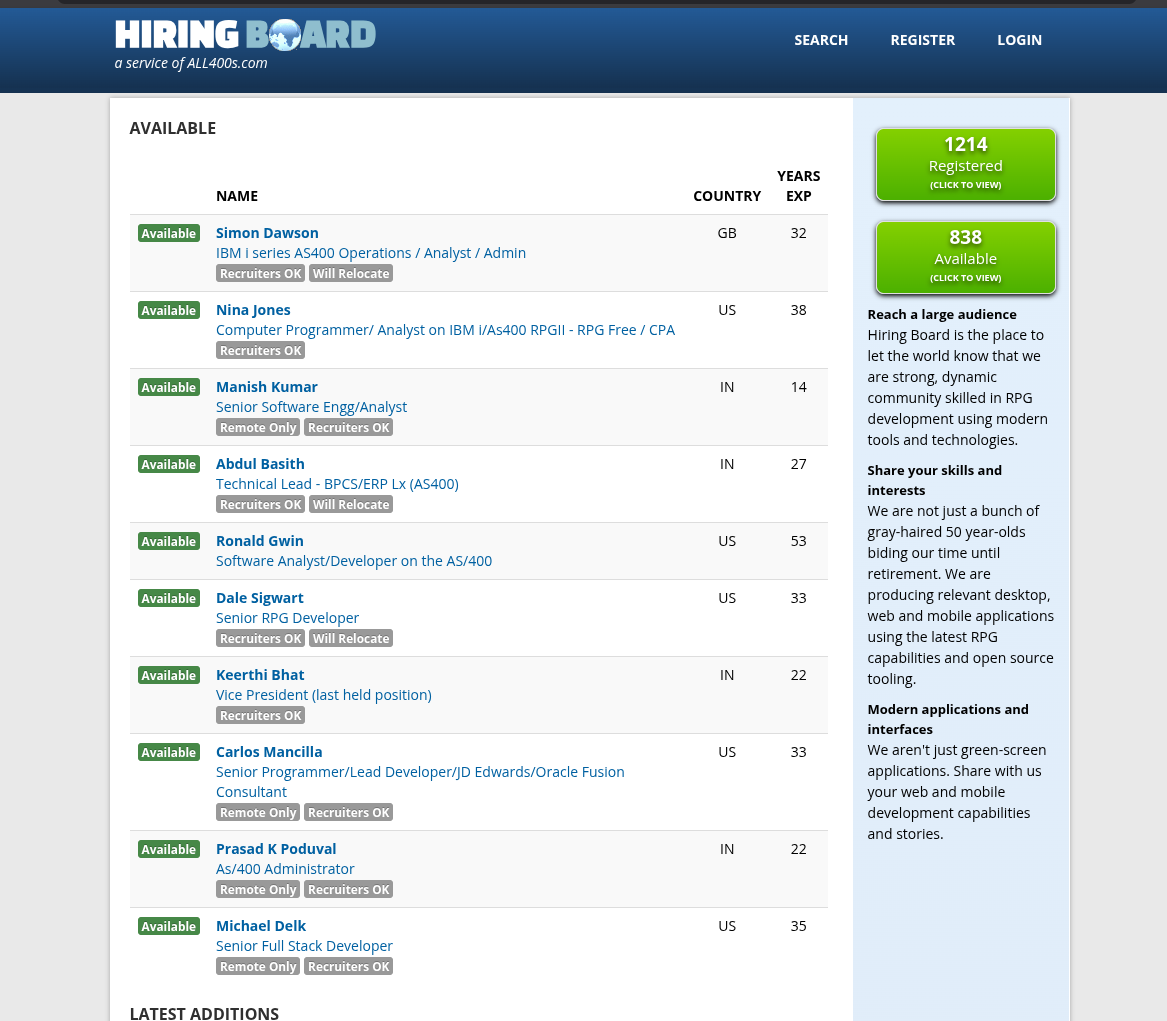Open Prasad K Poduval's profile
The width and height of the screenshot is (1167, 1021).
point(276,849)
